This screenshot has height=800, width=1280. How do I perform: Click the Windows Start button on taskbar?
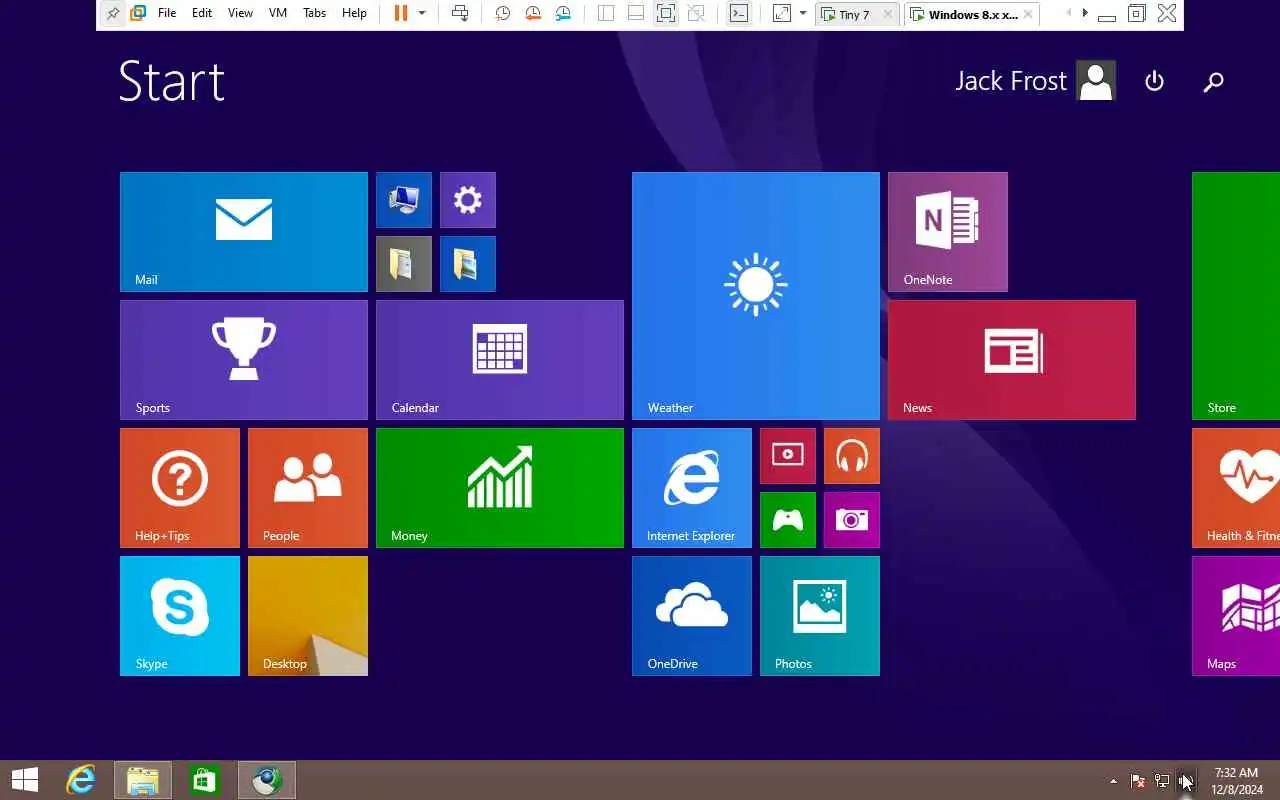click(25, 780)
